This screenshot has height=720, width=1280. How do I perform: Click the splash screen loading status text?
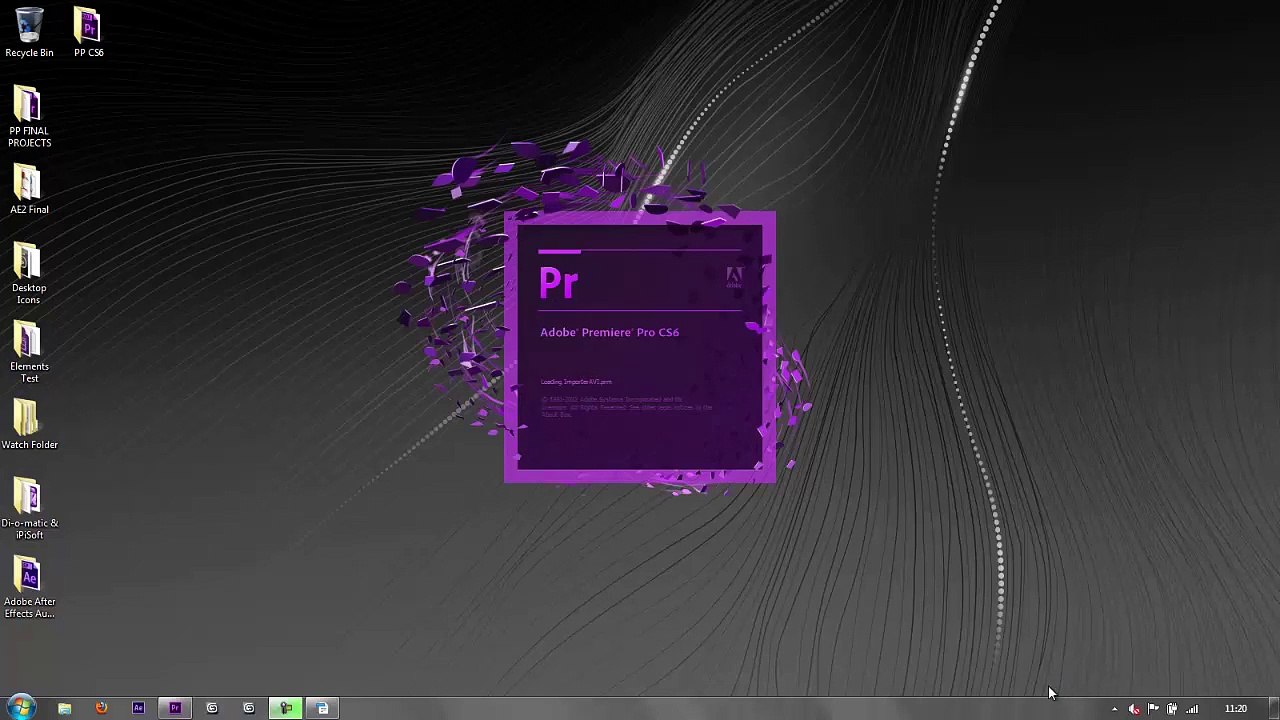click(x=576, y=382)
